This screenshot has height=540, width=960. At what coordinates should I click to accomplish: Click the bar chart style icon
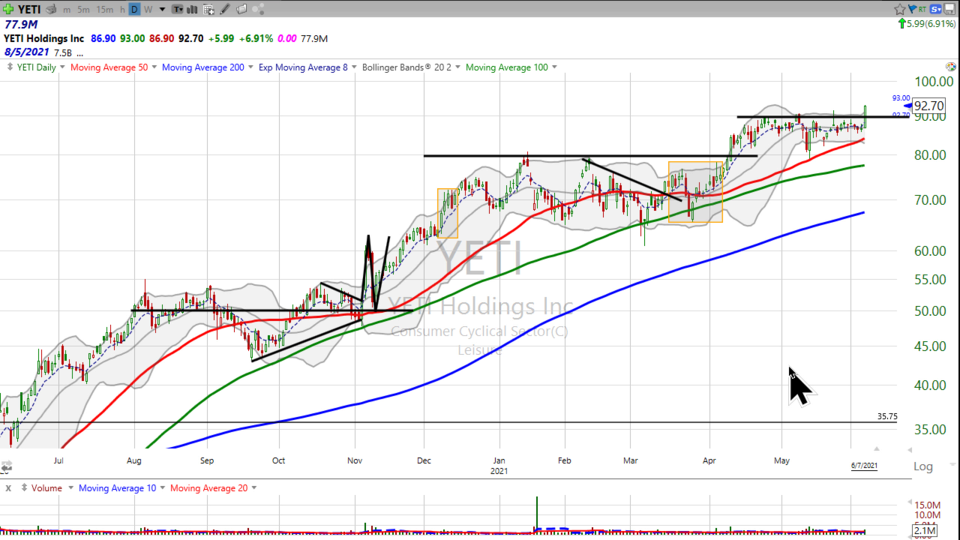(x=192, y=9)
